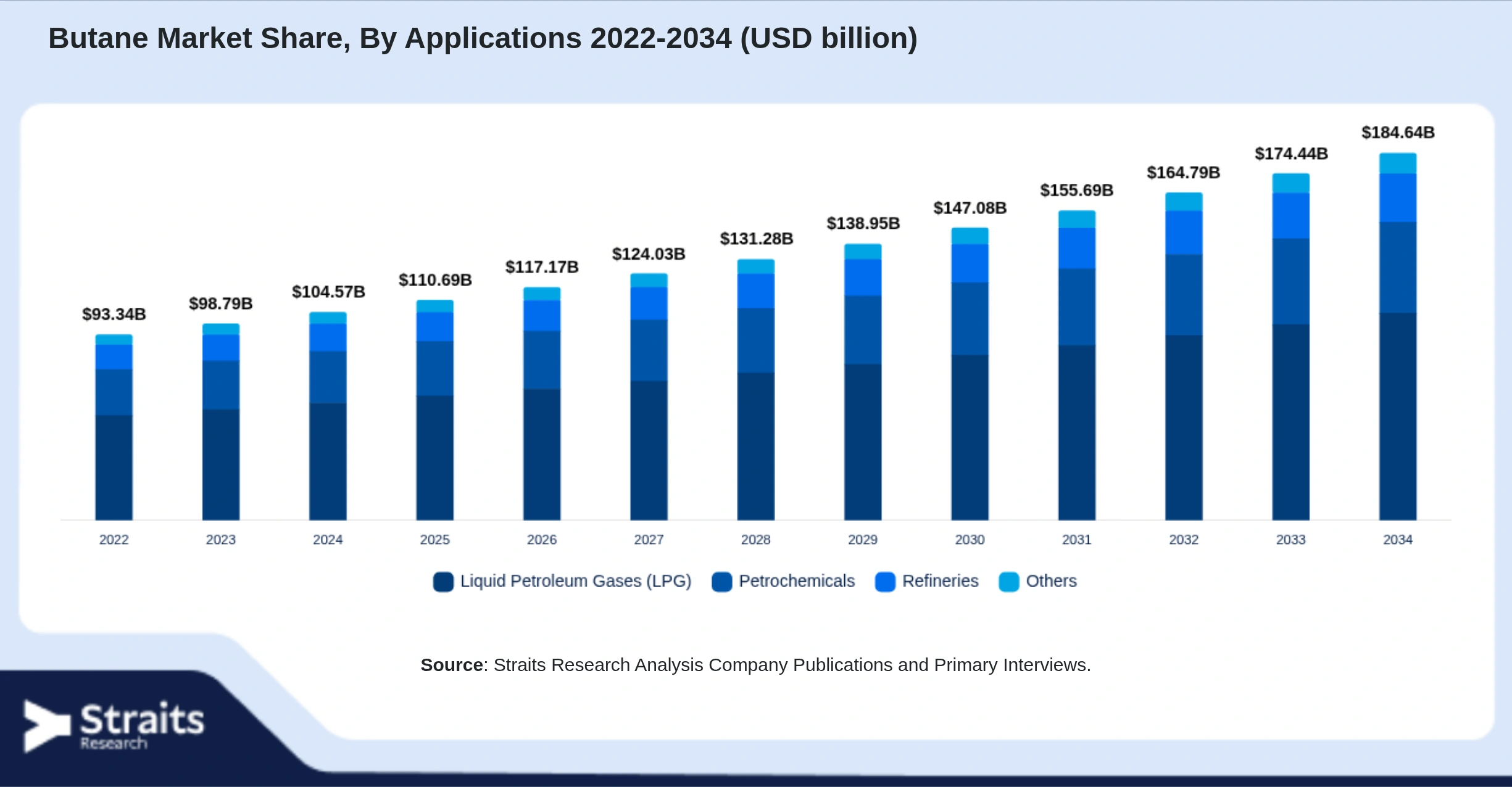This screenshot has height=787, width=1512.
Task: Click the 2031 axis label
Action: (x=1077, y=540)
